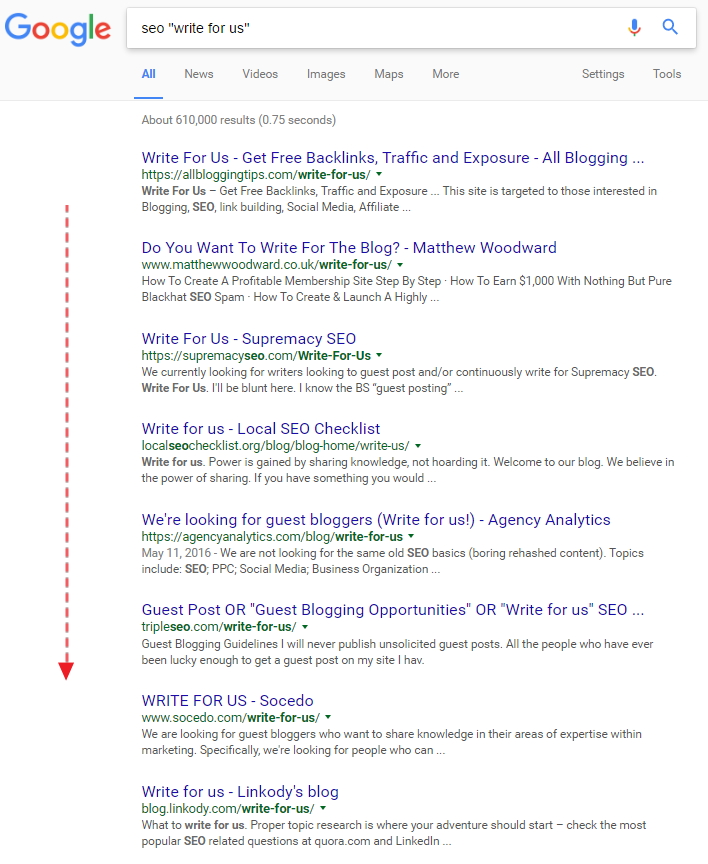This screenshot has width=708, height=864.
Task: Open the All Blogging Tips result title
Action: [x=392, y=158]
